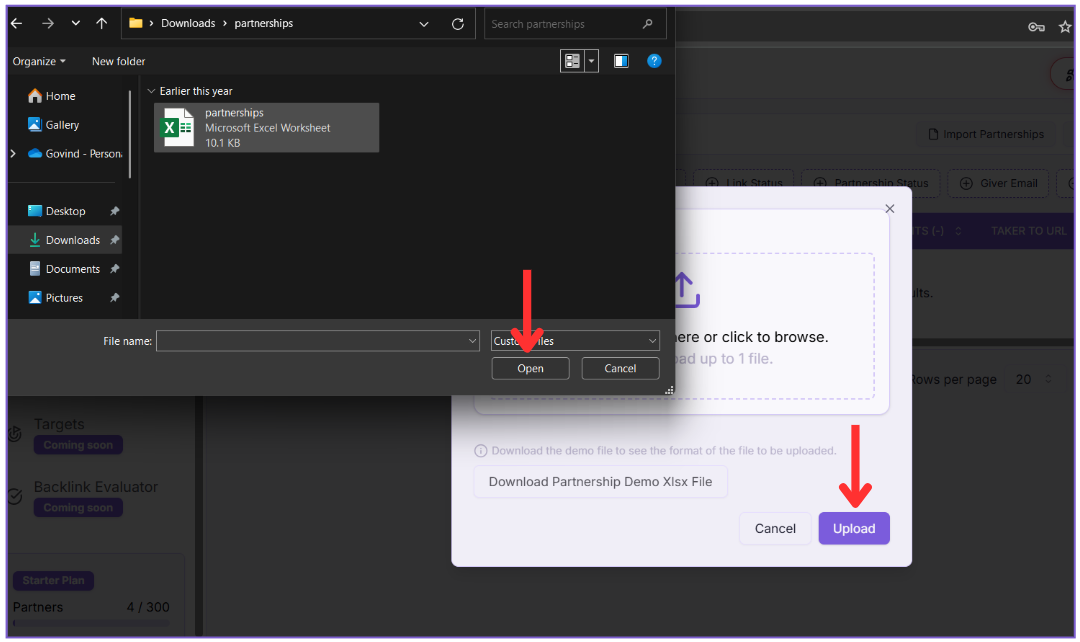Expand the Govind Personal OneDrive node
This screenshot has height=642, width=1080.
point(13,154)
